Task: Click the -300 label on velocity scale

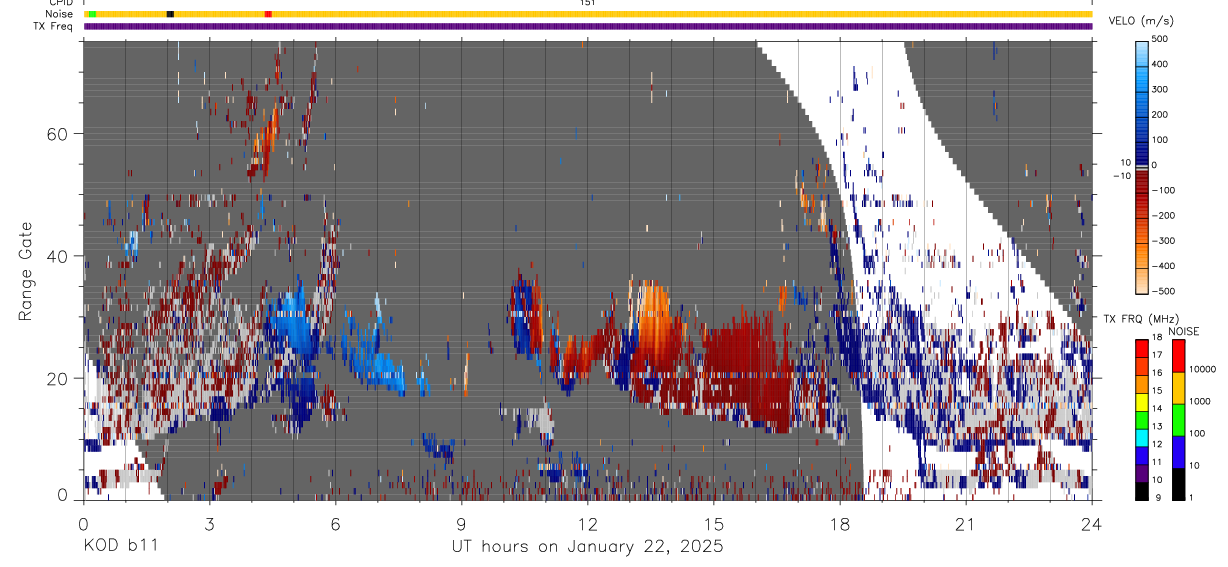Action: (1163, 241)
